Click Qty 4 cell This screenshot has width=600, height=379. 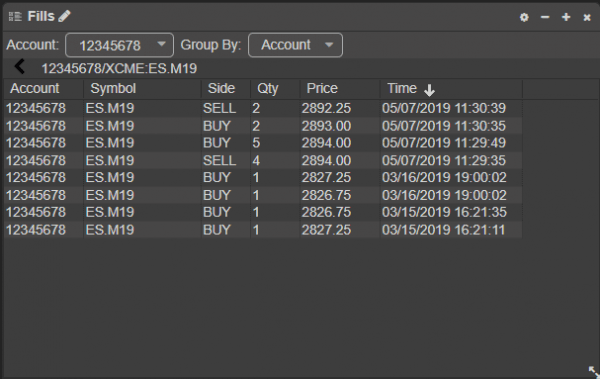[256, 160]
